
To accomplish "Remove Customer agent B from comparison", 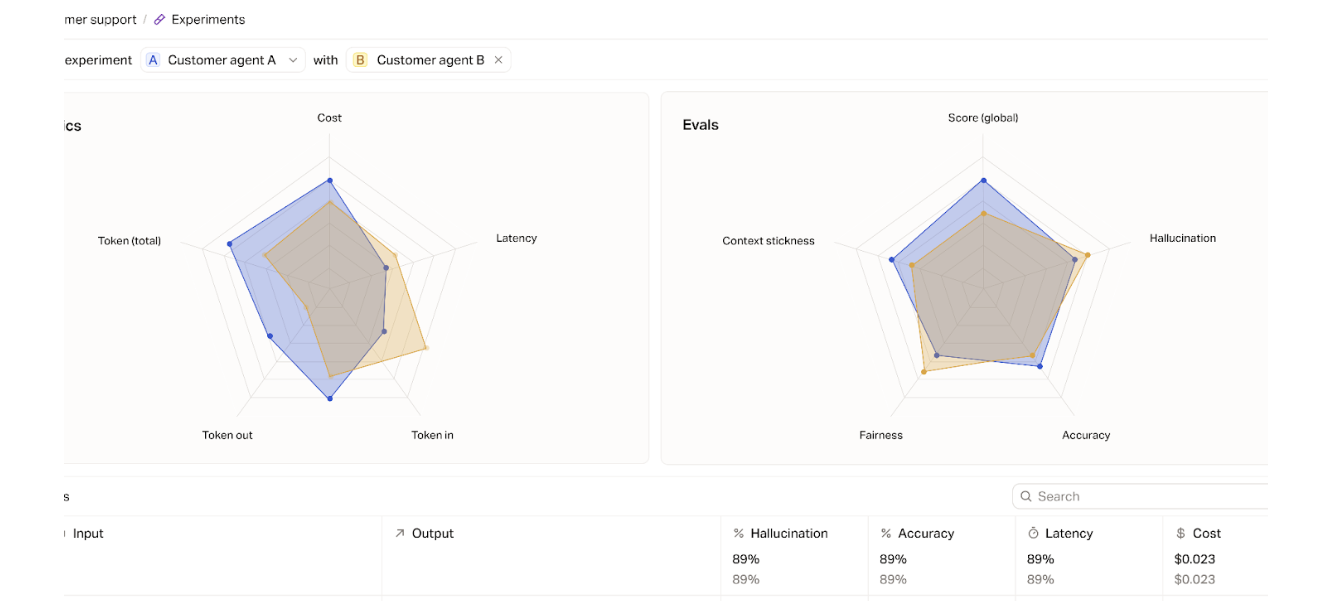I will [x=498, y=60].
